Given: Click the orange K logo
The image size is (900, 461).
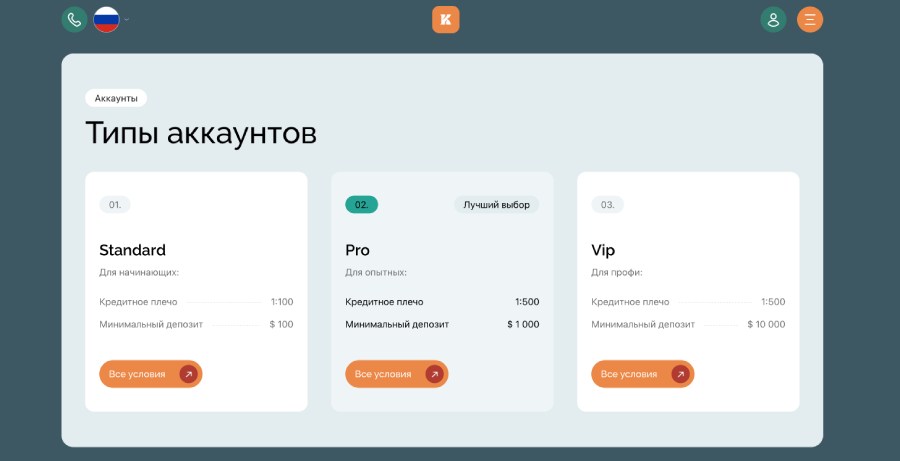Looking at the screenshot, I should click(445, 20).
